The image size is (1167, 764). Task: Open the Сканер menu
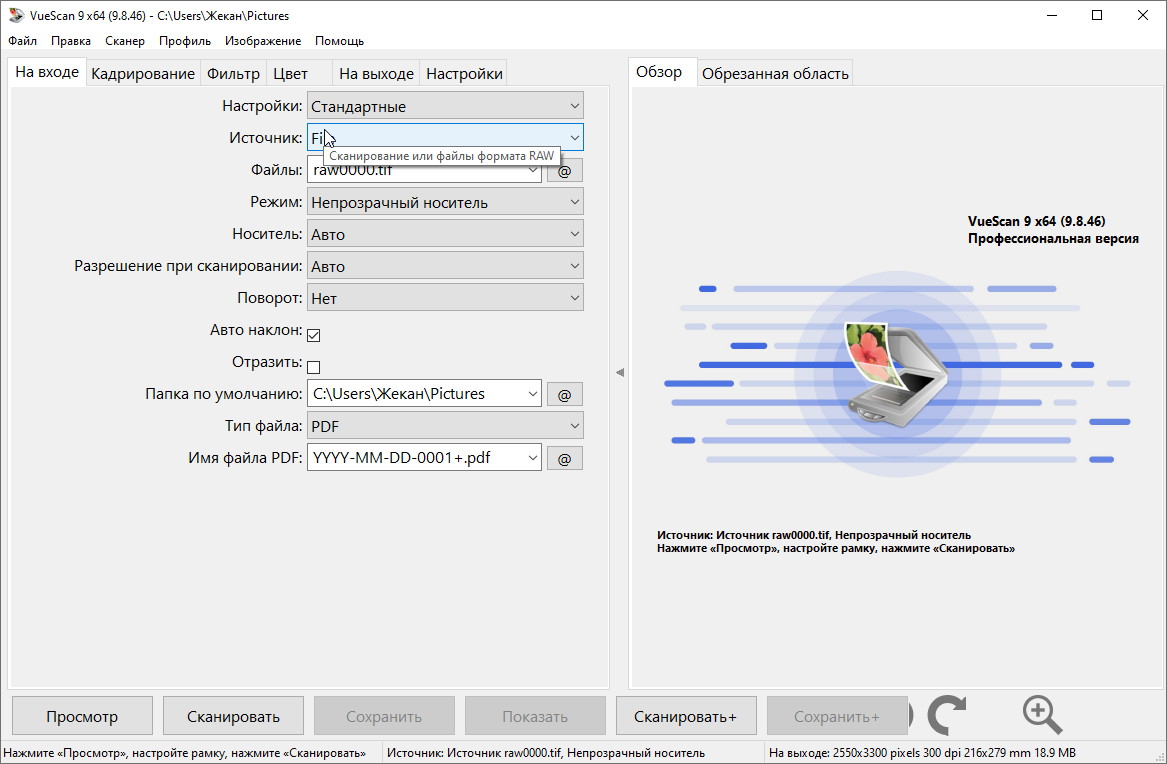point(125,41)
